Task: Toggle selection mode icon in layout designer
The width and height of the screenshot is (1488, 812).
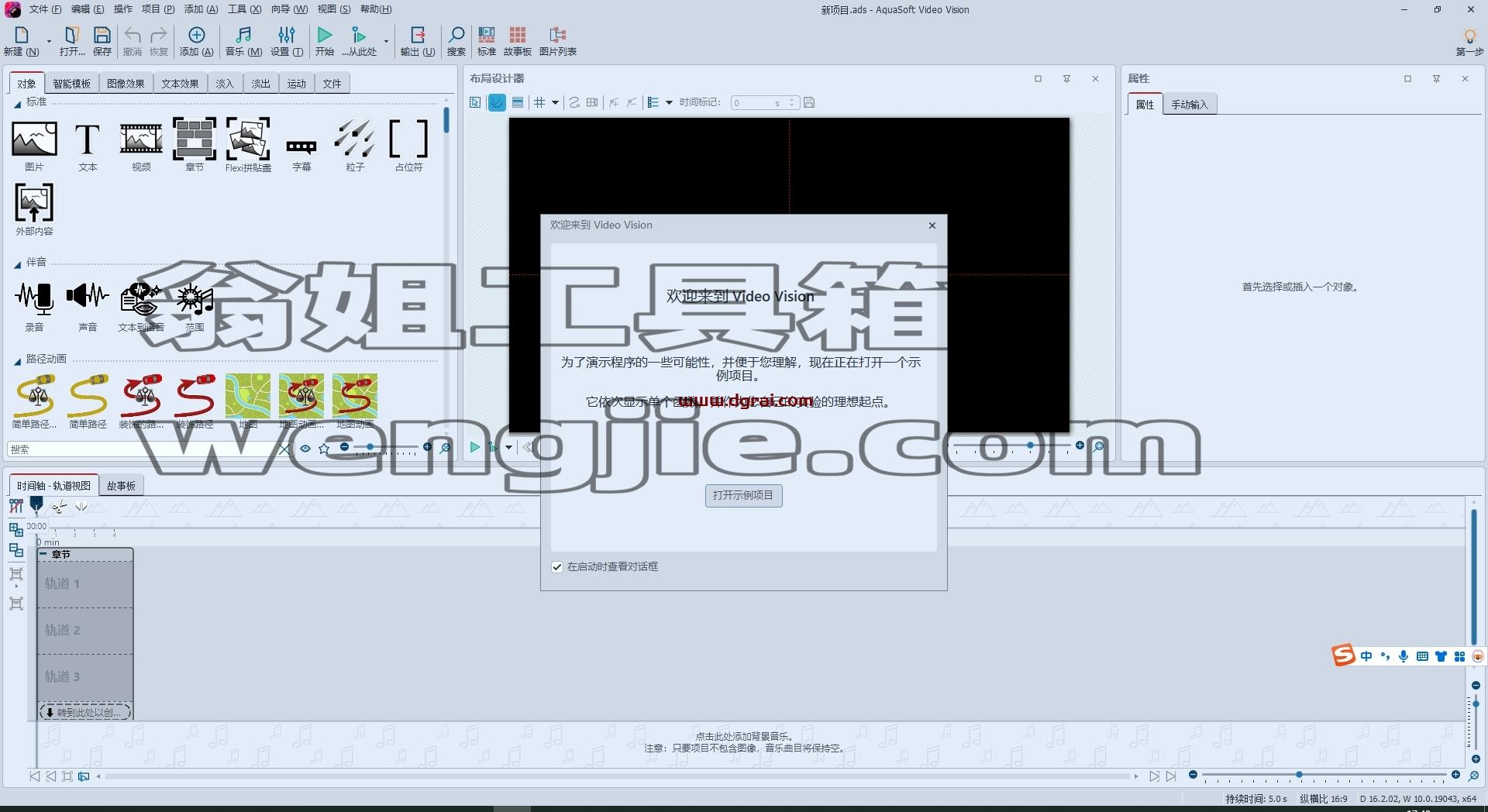Action: click(x=475, y=102)
